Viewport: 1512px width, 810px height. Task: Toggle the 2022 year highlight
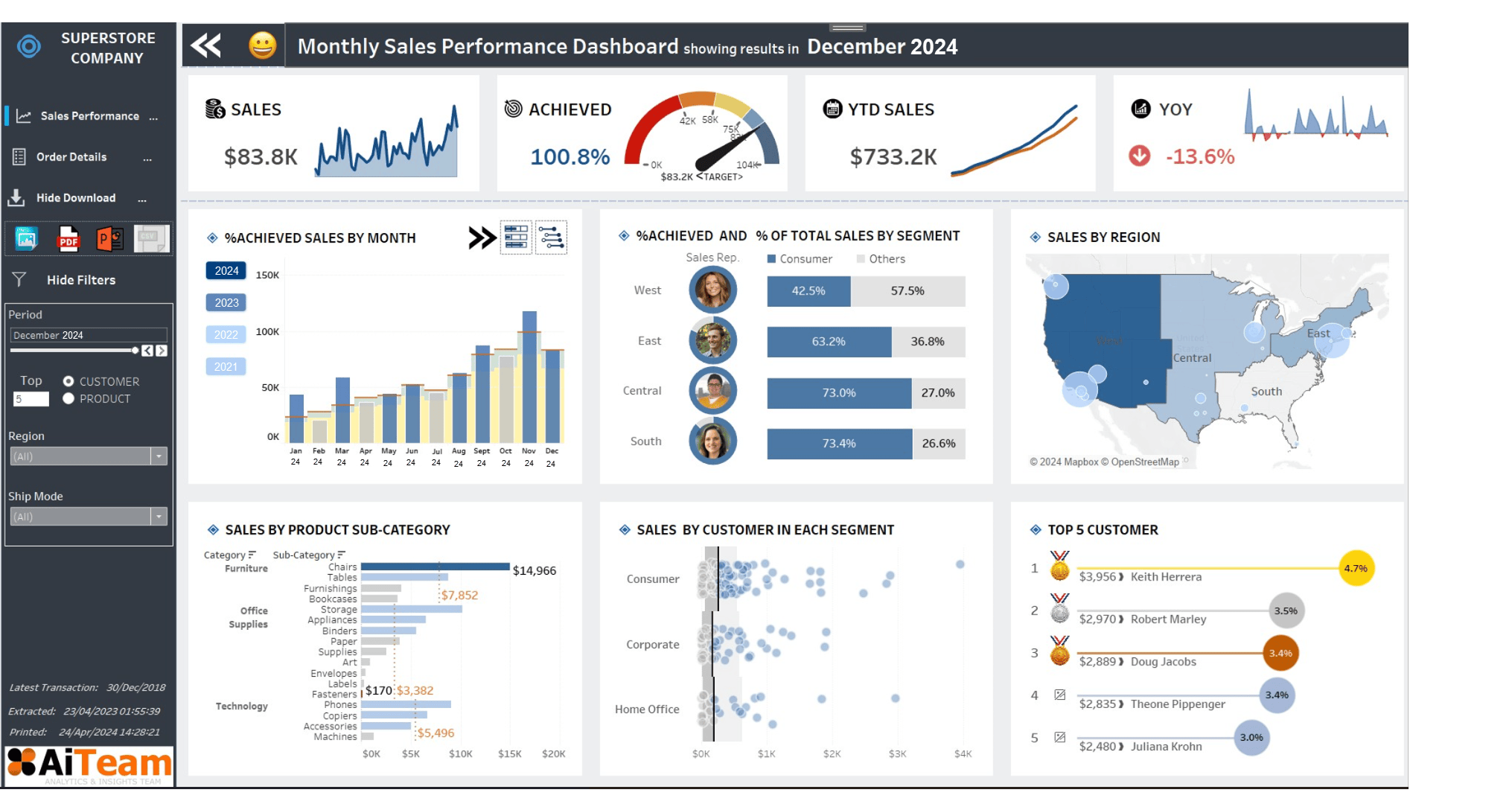tap(226, 335)
